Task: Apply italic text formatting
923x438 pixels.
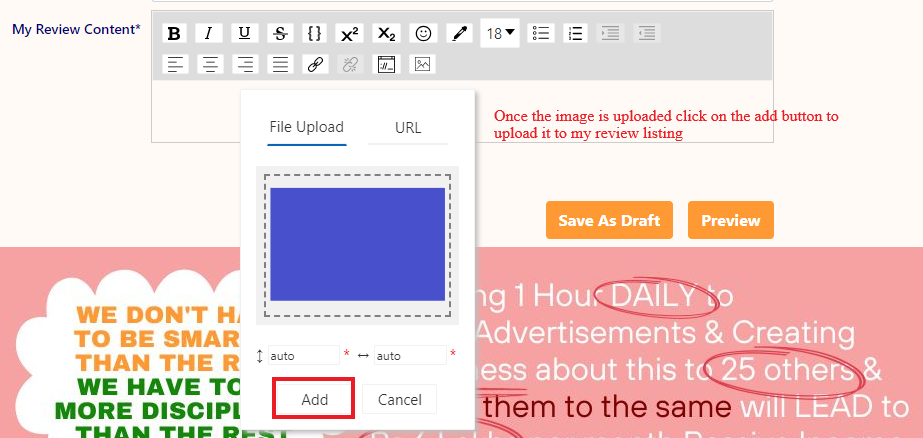Action: [x=208, y=33]
